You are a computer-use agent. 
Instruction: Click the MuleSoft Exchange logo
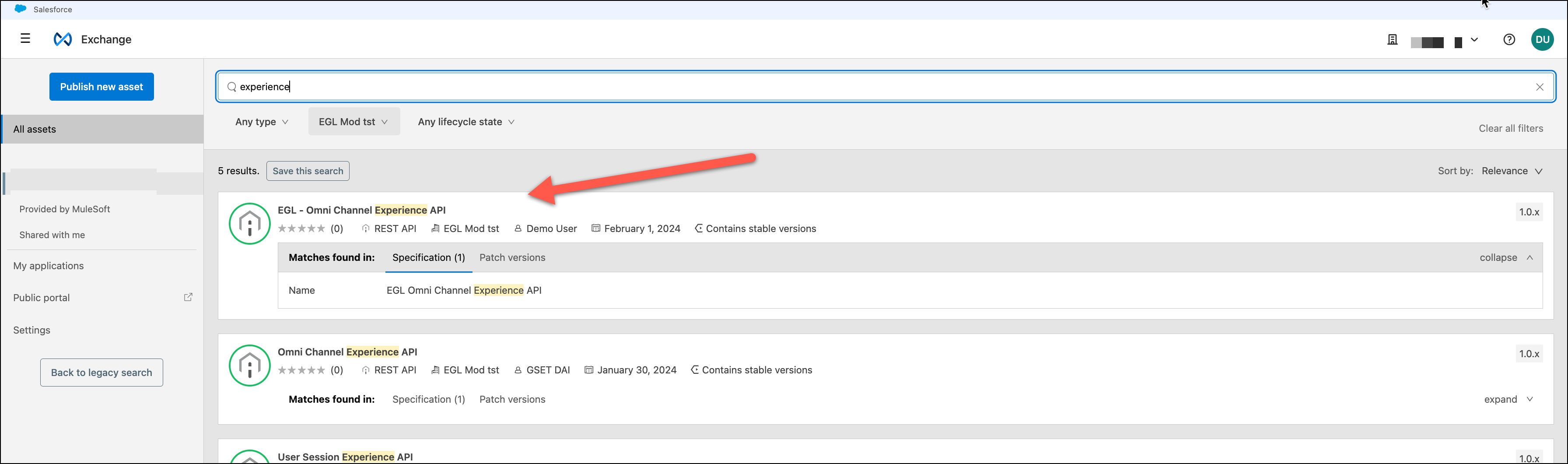point(63,39)
